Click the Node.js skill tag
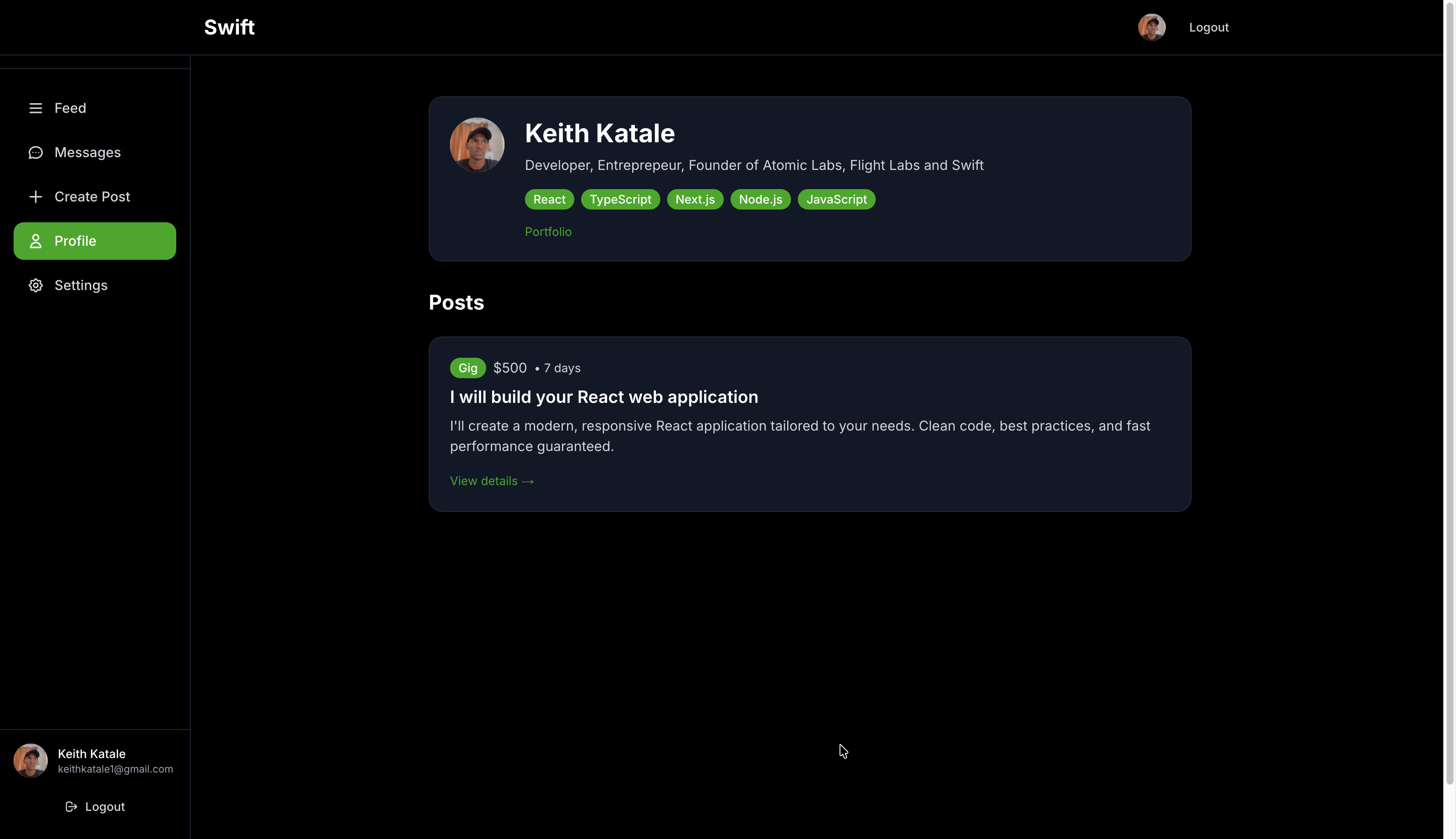The image size is (1456, 839). pos(760,199)
